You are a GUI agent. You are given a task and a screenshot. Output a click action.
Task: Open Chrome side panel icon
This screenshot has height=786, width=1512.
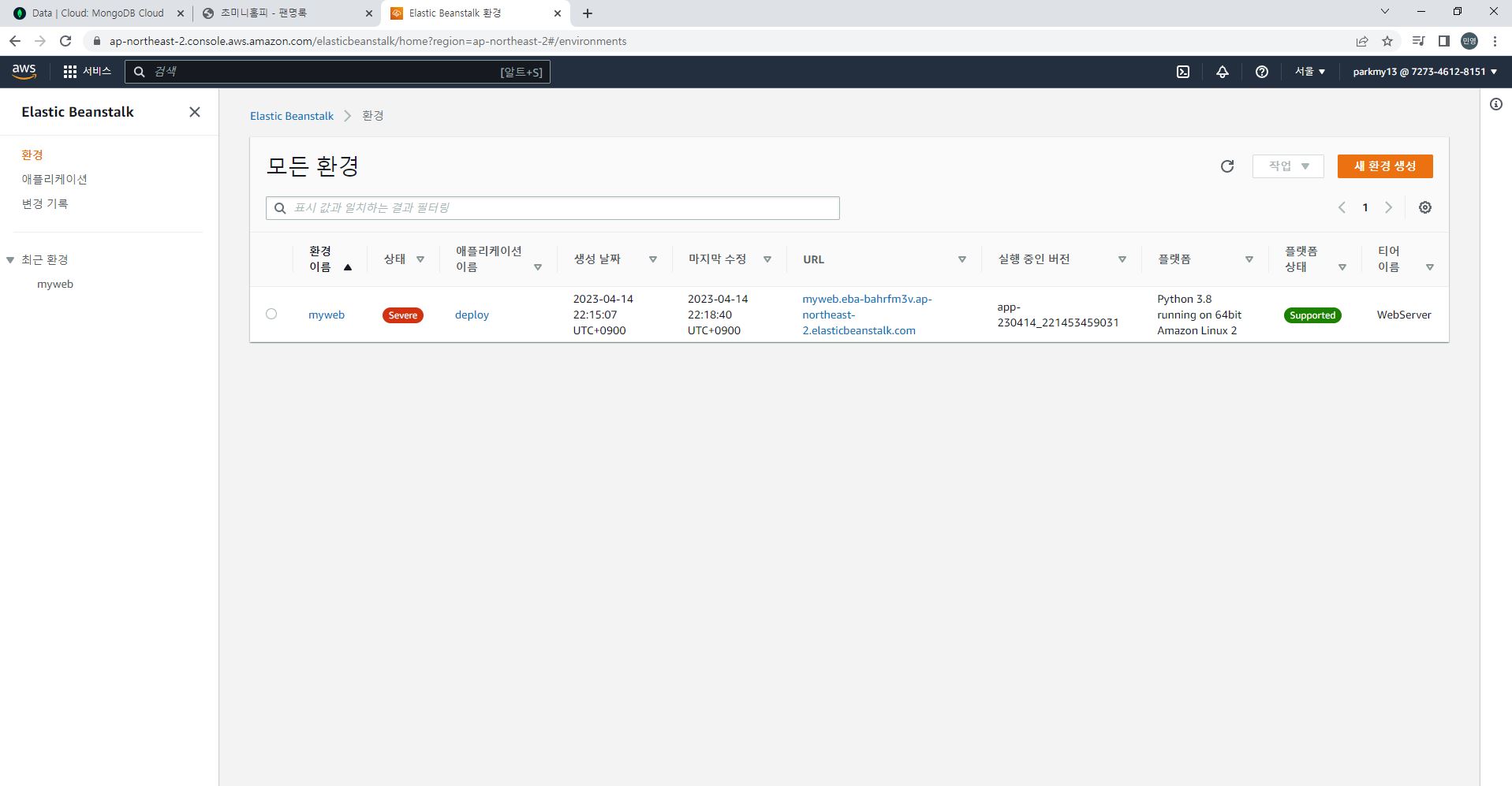(1444, 41)
